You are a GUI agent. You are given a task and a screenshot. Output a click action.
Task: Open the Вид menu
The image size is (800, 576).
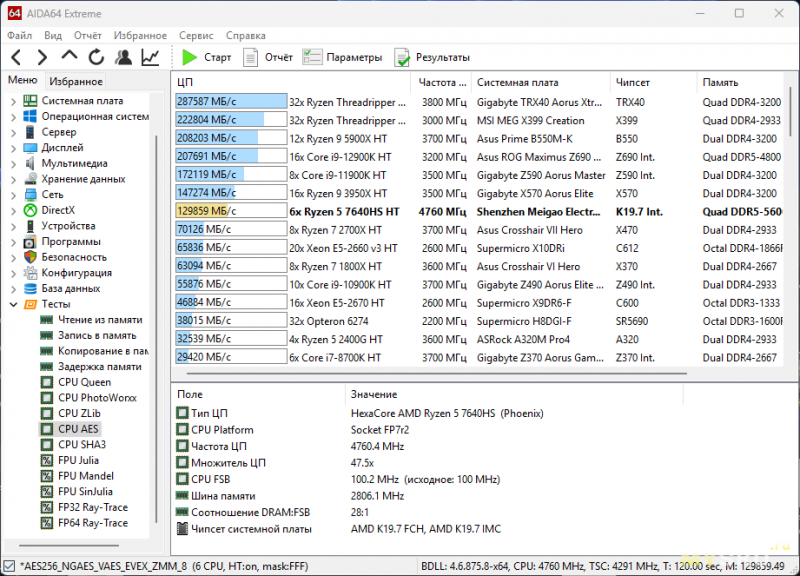tap(53, 35)
